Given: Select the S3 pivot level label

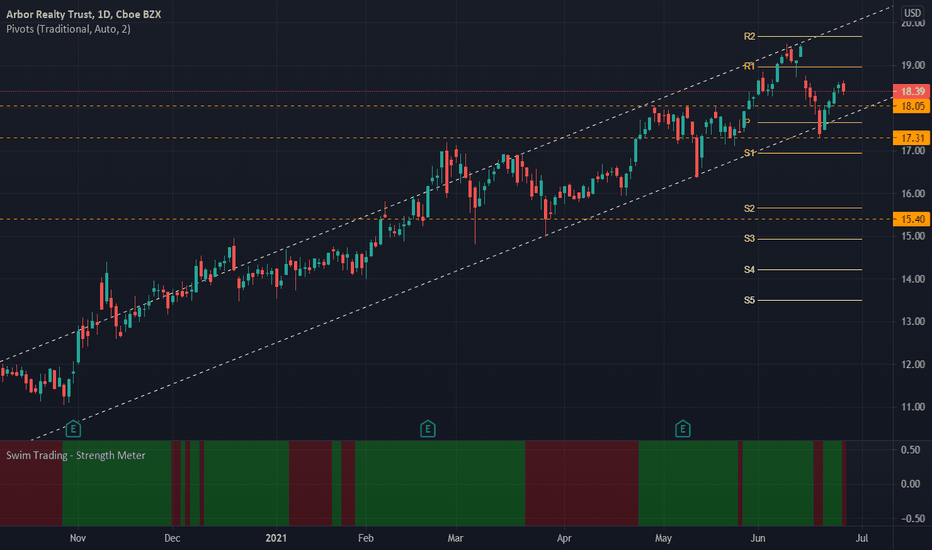Looking at the screenshot, I should 749,238.
